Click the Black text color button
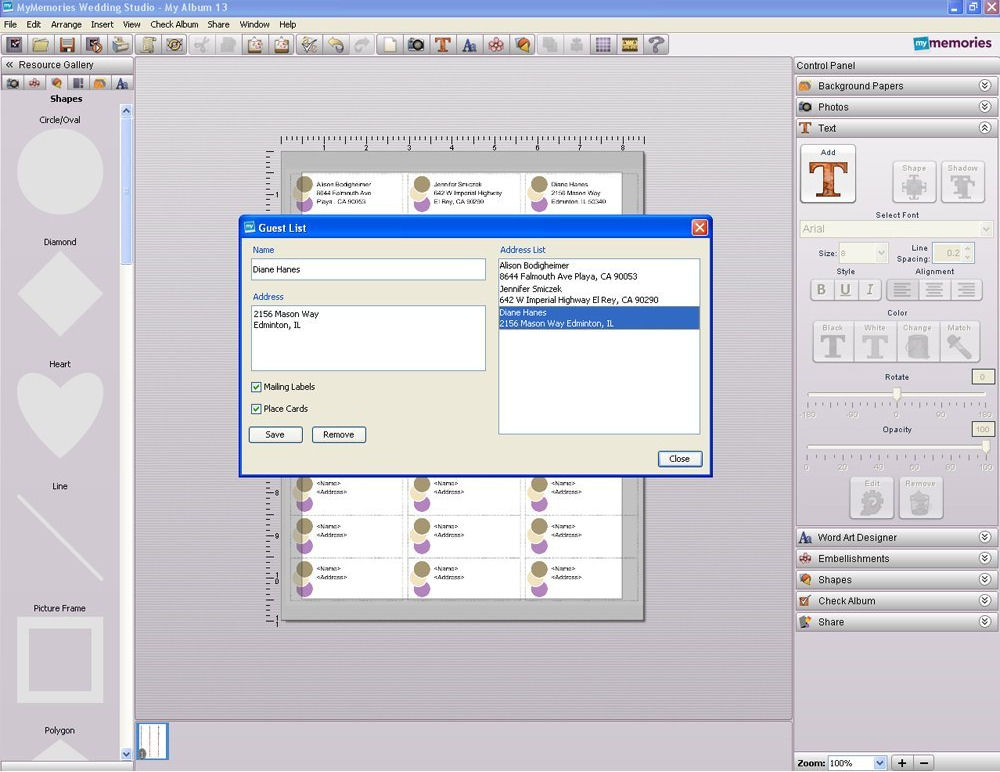This screenshot has width=1000, height=772. pos(832,342)
